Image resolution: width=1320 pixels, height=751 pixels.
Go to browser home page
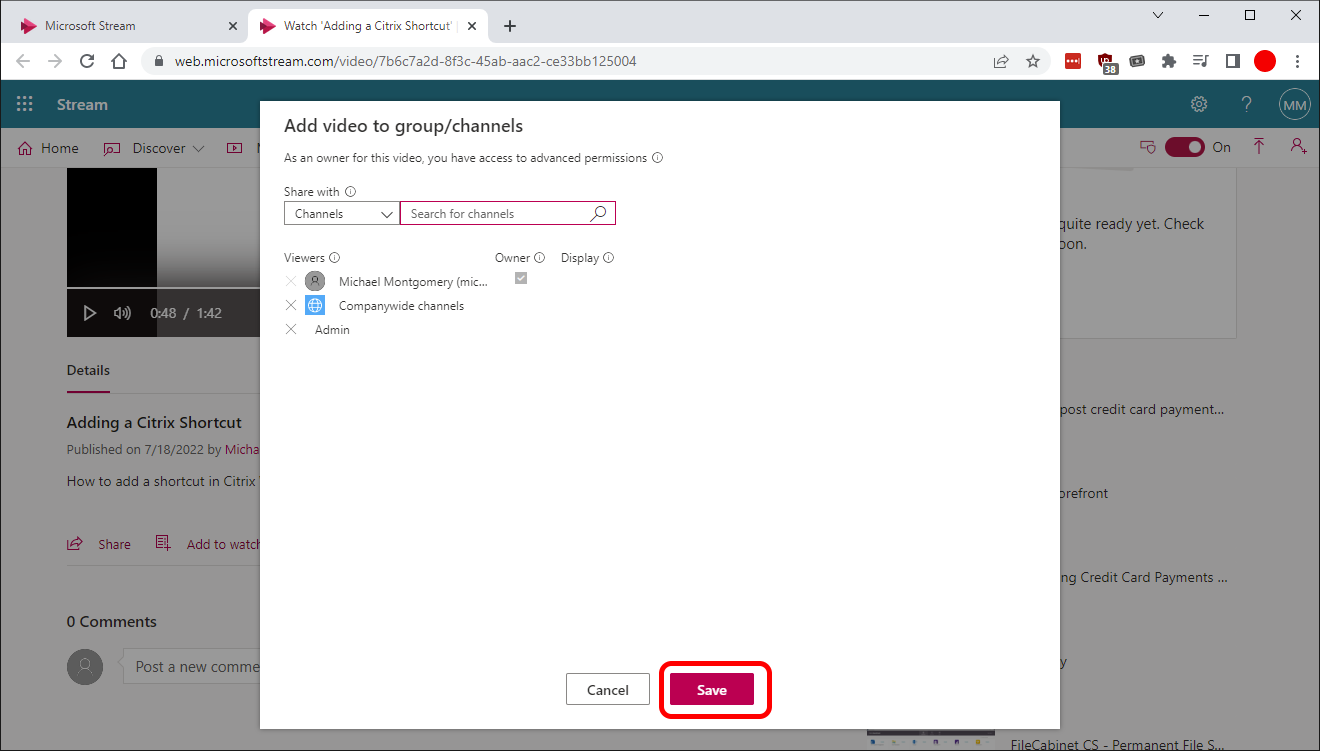119,61
